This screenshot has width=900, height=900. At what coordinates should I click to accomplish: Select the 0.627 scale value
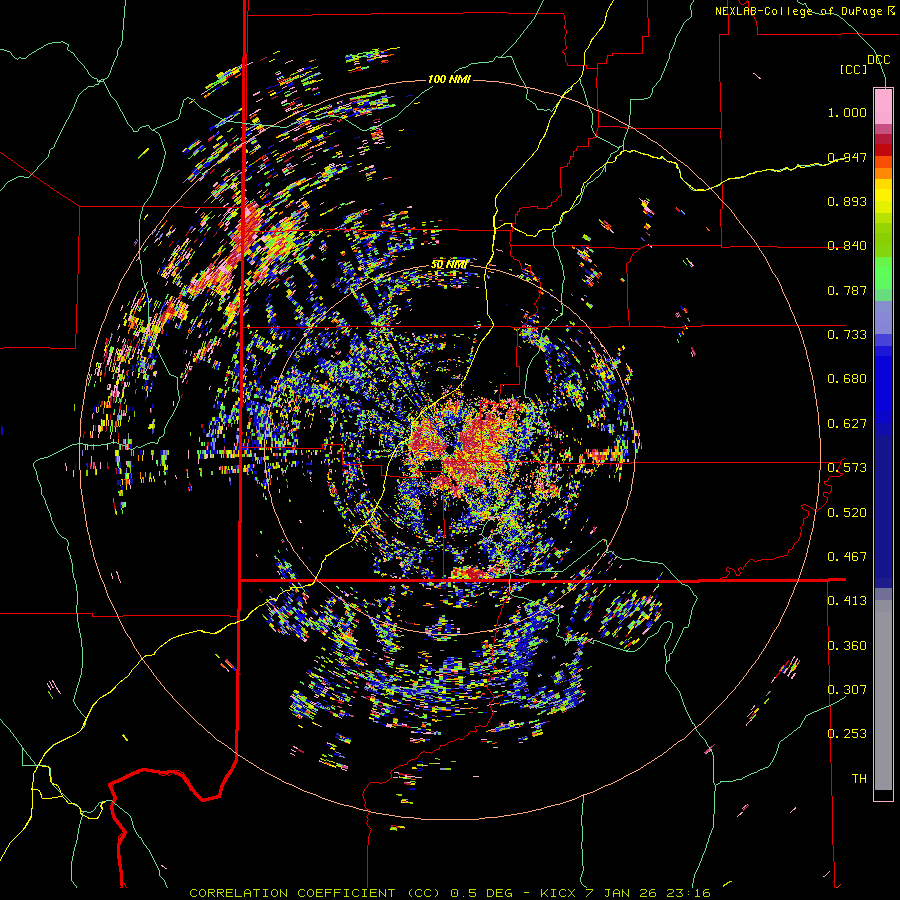tap(847, 424)
